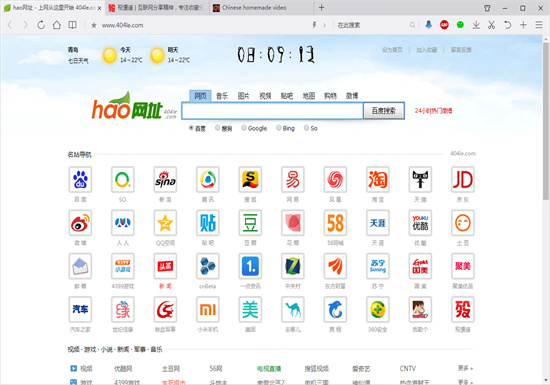Open the 七日天气 forecast link
550x385 pixels.
tap(78, 61)
